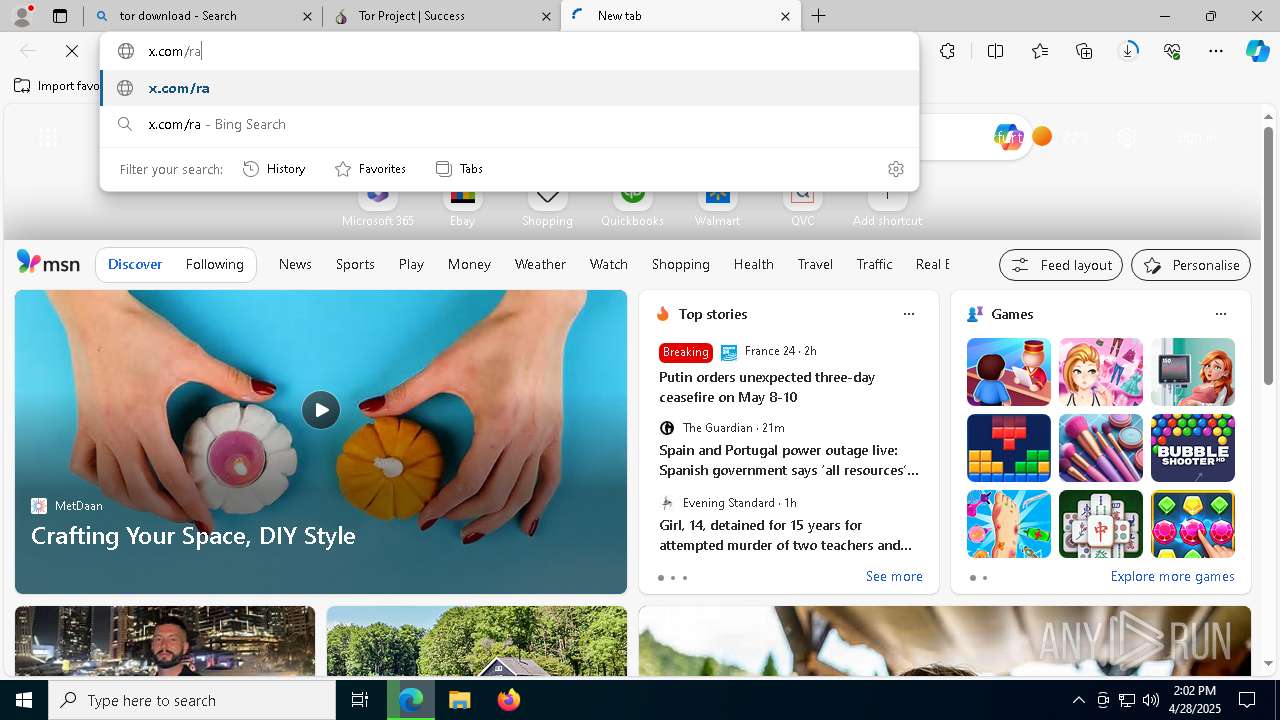Open Weather category in MSN
Viewport: 1280px width, 720px height.
[x=540, y=264]
